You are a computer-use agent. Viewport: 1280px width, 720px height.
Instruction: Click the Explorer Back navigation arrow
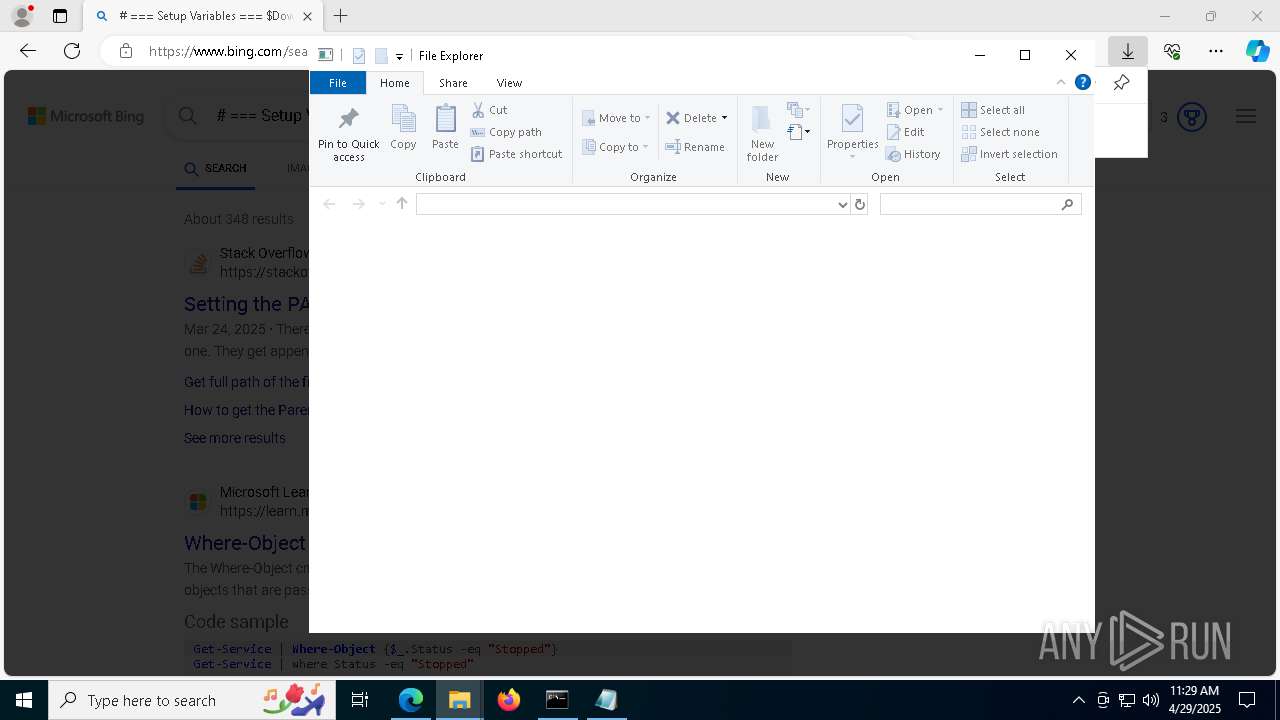tap(329, 204)
